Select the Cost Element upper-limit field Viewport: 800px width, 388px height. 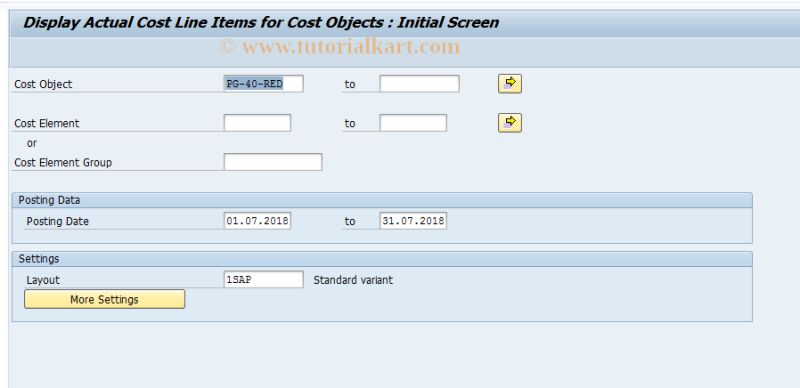pos(413,123)
